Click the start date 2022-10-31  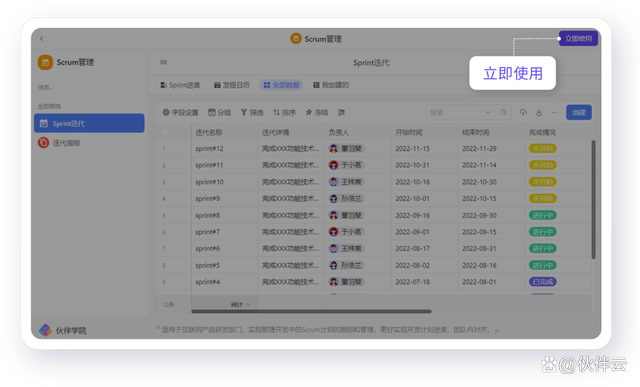click(413, 165)
